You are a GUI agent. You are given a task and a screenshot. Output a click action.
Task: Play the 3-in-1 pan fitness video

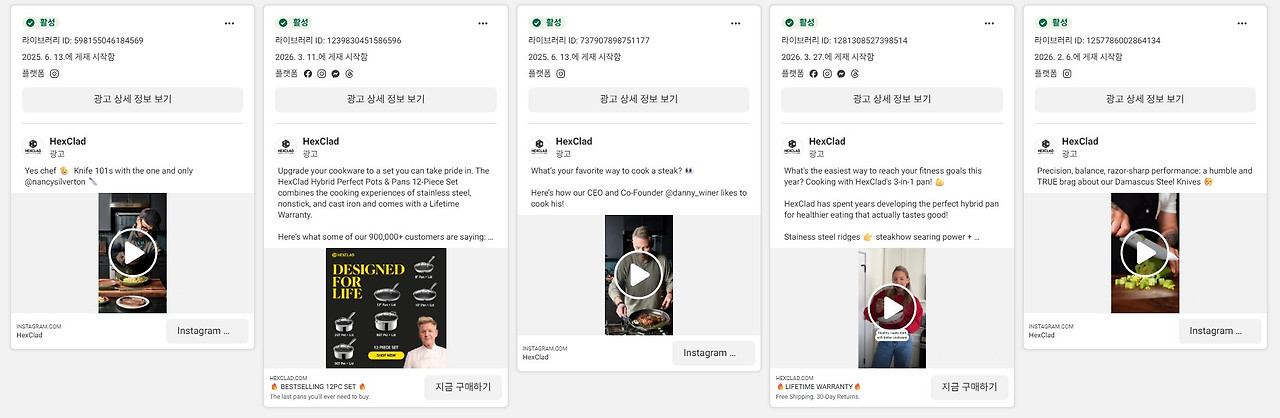click(x=892, y=308)
